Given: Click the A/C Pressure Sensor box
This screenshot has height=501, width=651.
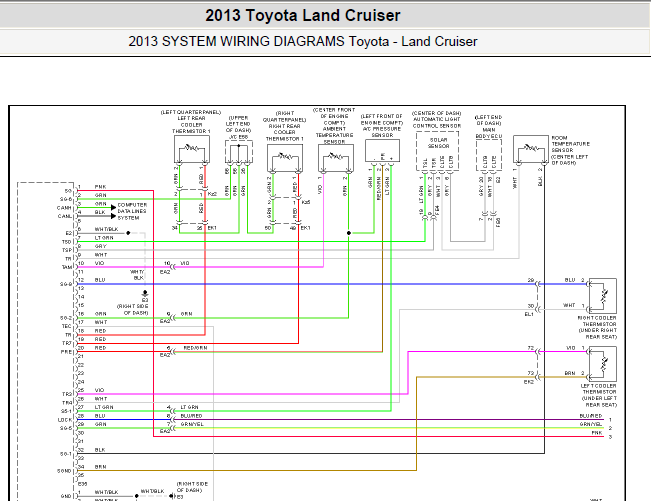Looking at the screenshot, I should [380, 150].
